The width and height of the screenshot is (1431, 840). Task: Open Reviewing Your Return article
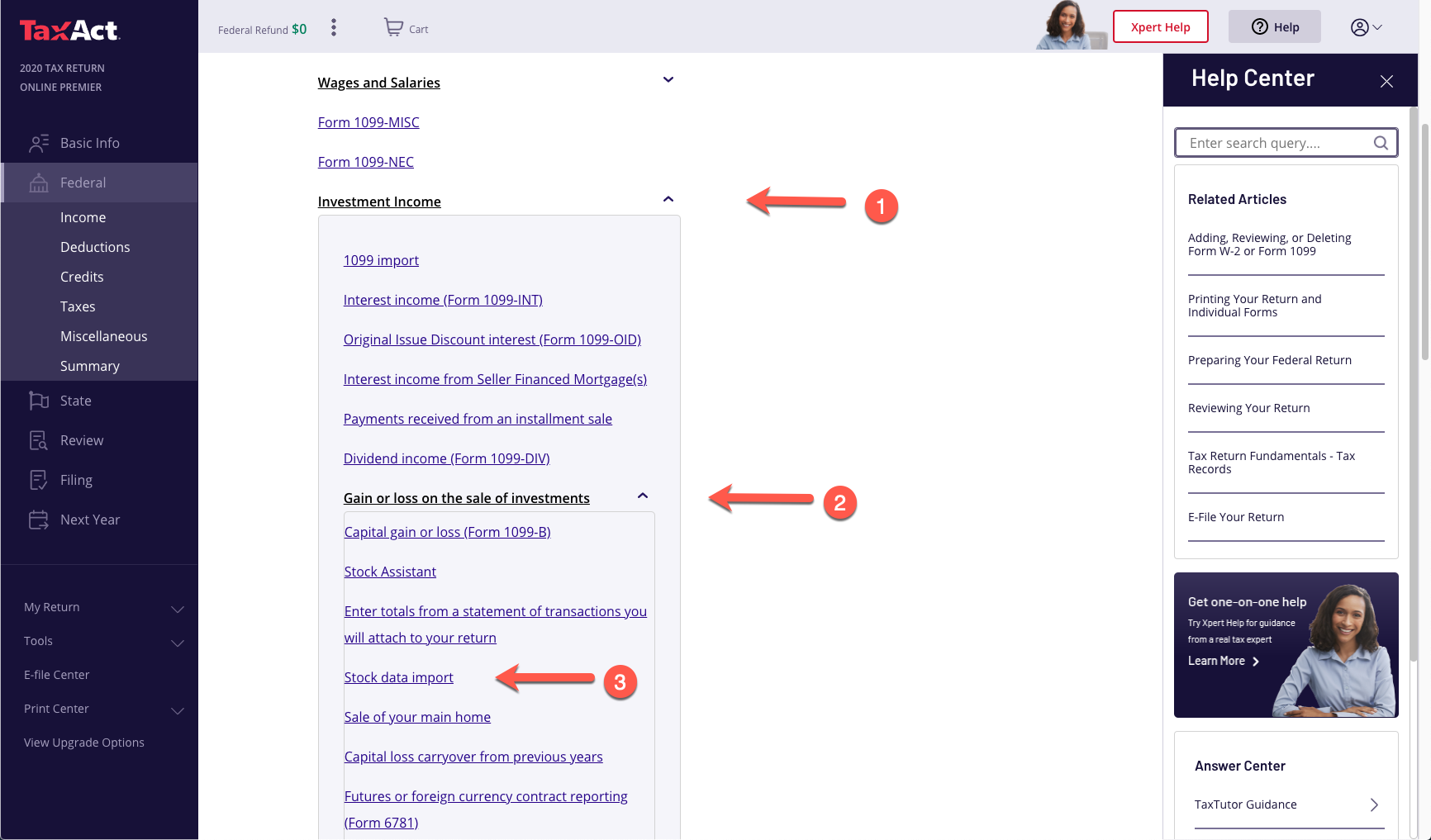(x=1249, y=408)
